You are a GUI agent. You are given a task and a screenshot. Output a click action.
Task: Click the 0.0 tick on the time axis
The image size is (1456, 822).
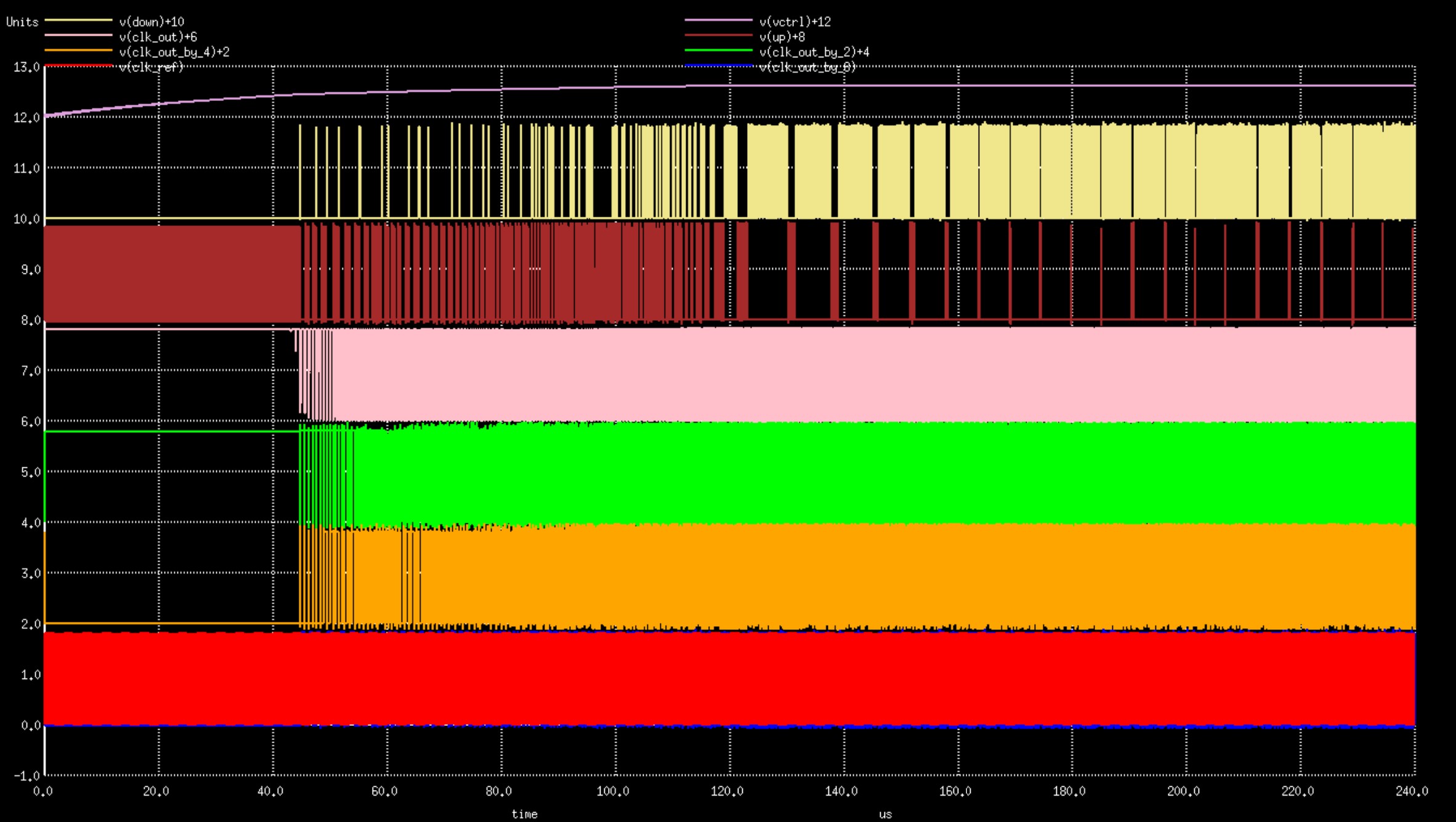pyautogui.click(x=42, y=791)
